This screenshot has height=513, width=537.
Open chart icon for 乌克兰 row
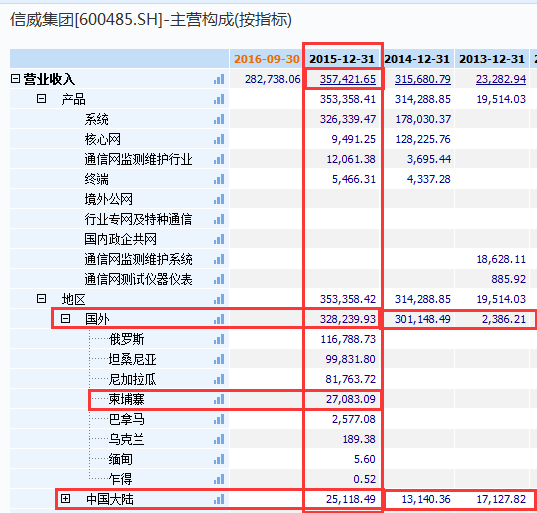click(x=219, y=439)
